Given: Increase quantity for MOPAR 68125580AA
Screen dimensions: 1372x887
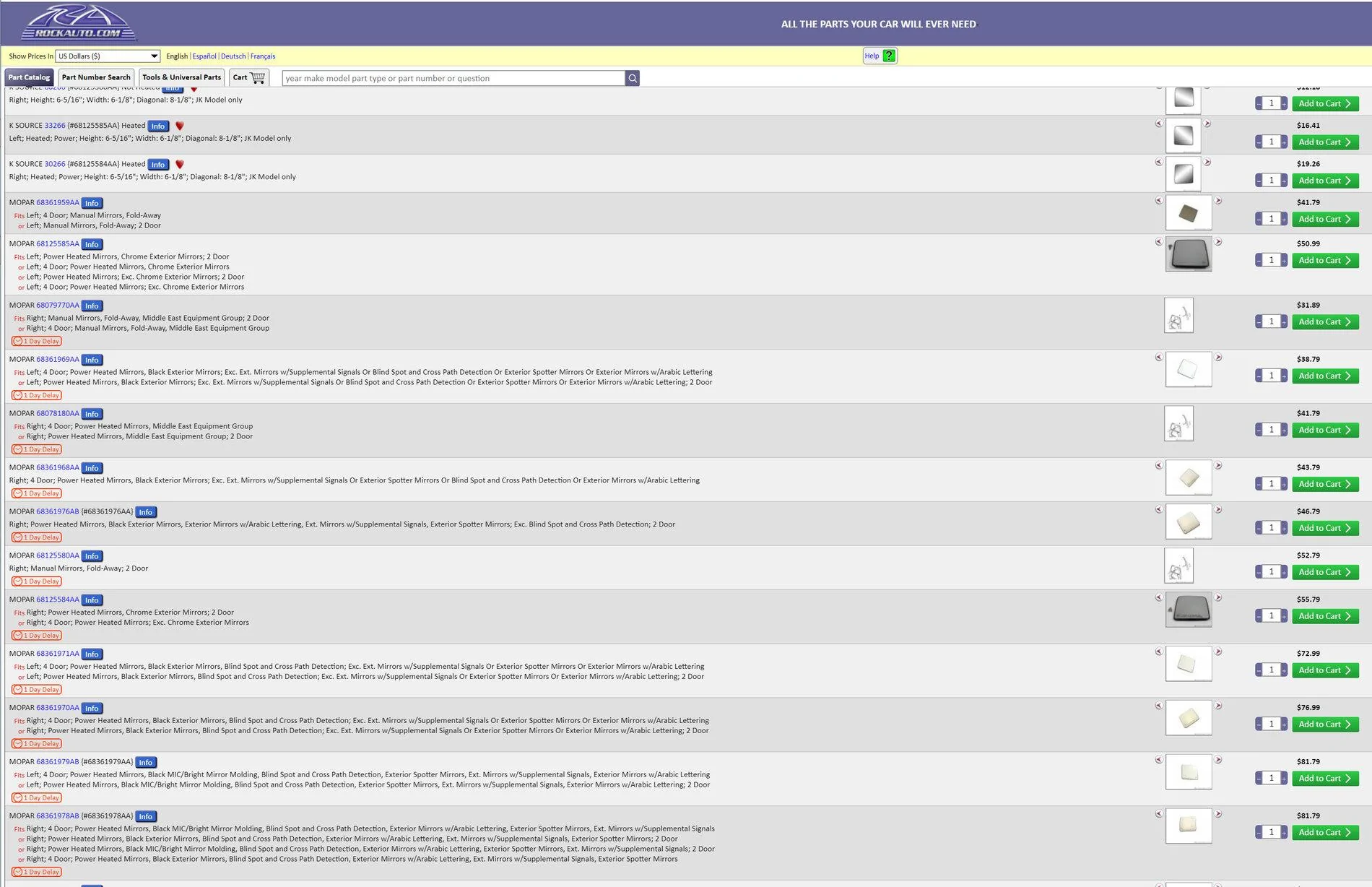Looking at the screenshot, I should point(1284,572).
